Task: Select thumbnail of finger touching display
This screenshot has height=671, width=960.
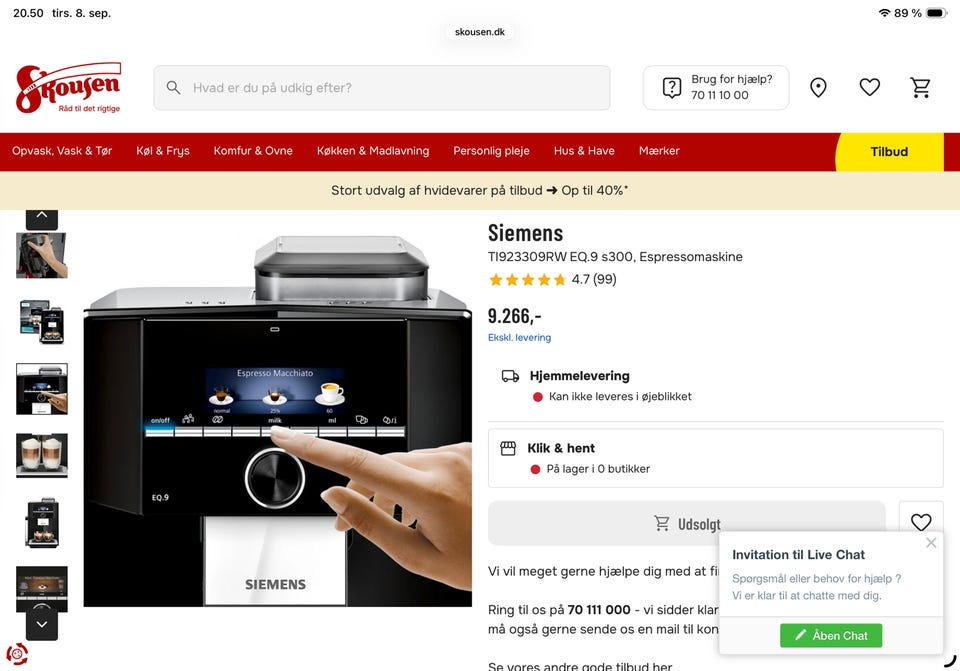Action: point(42,389)
